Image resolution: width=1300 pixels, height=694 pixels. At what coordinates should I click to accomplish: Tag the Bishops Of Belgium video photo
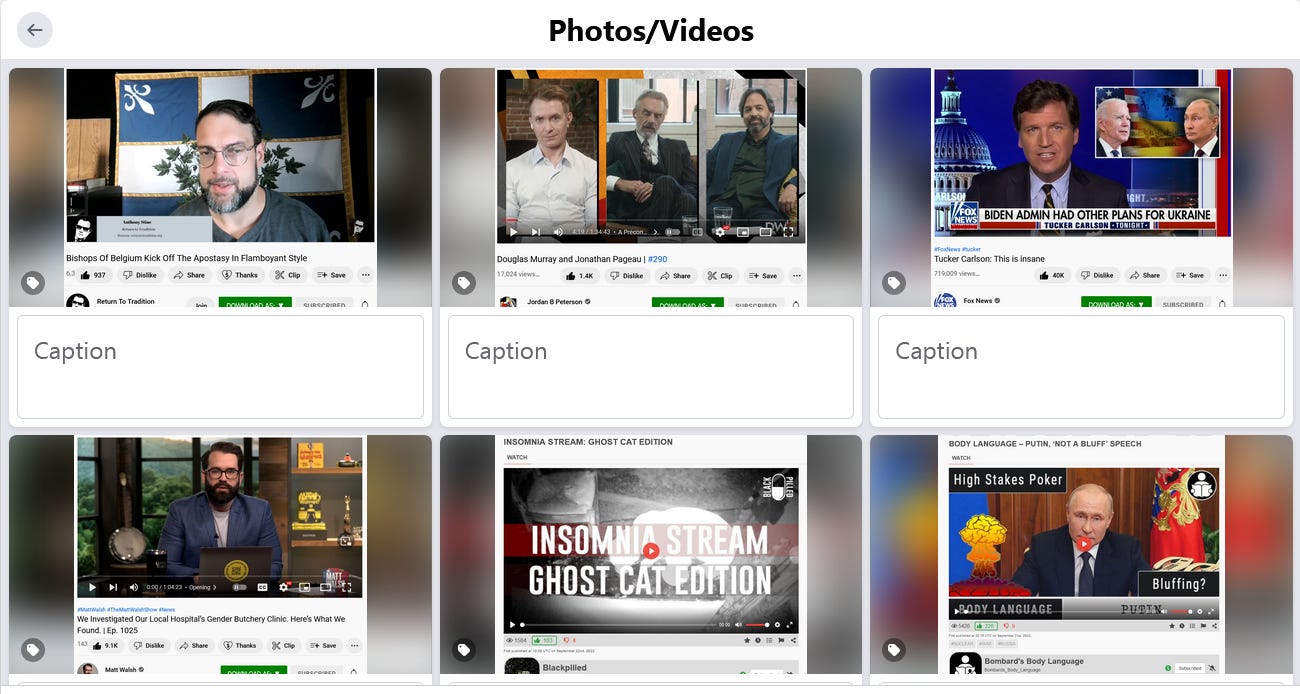[x=33, y=283]
